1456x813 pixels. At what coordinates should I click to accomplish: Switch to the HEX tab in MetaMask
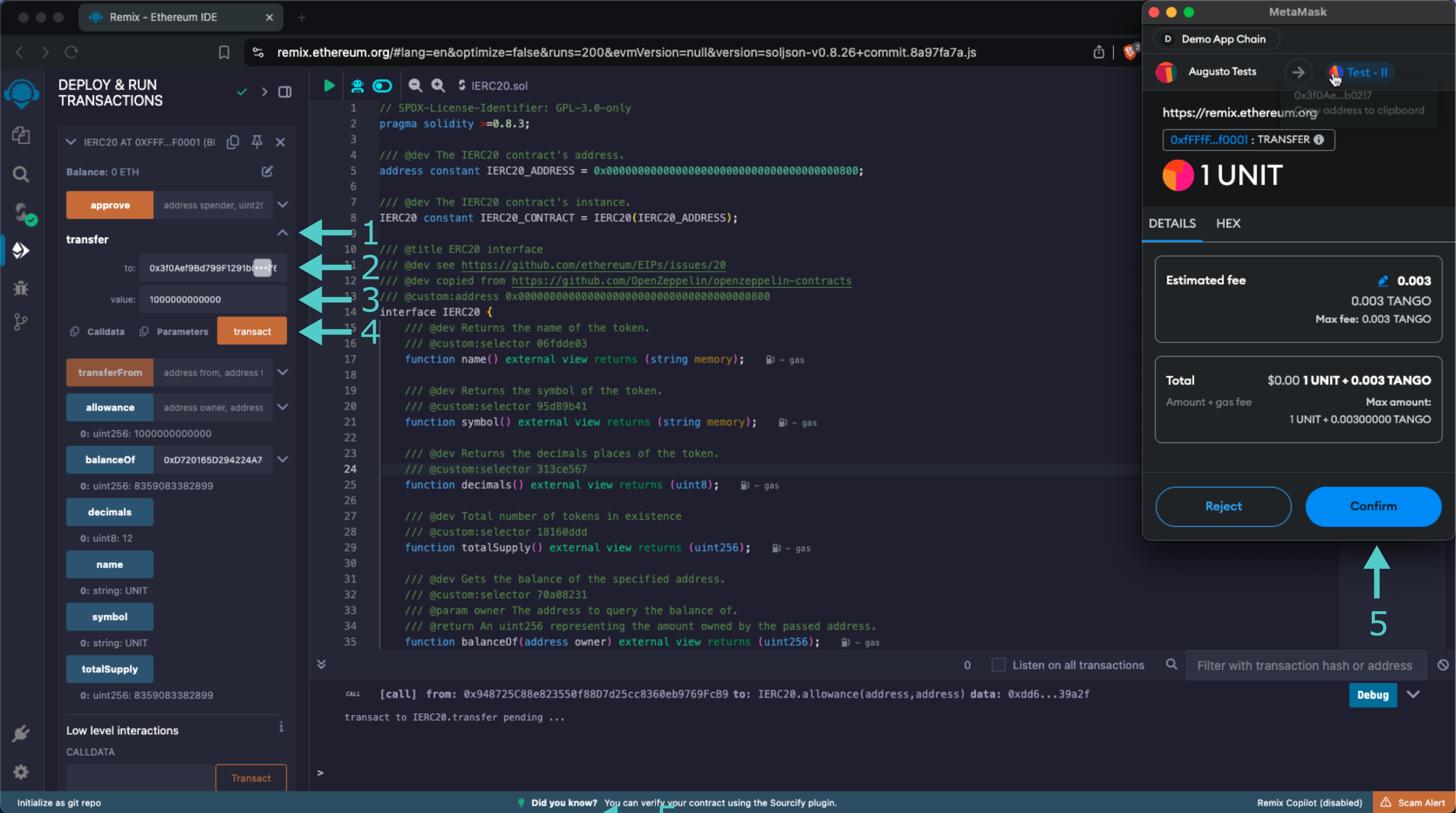(x=1228, y=224)
